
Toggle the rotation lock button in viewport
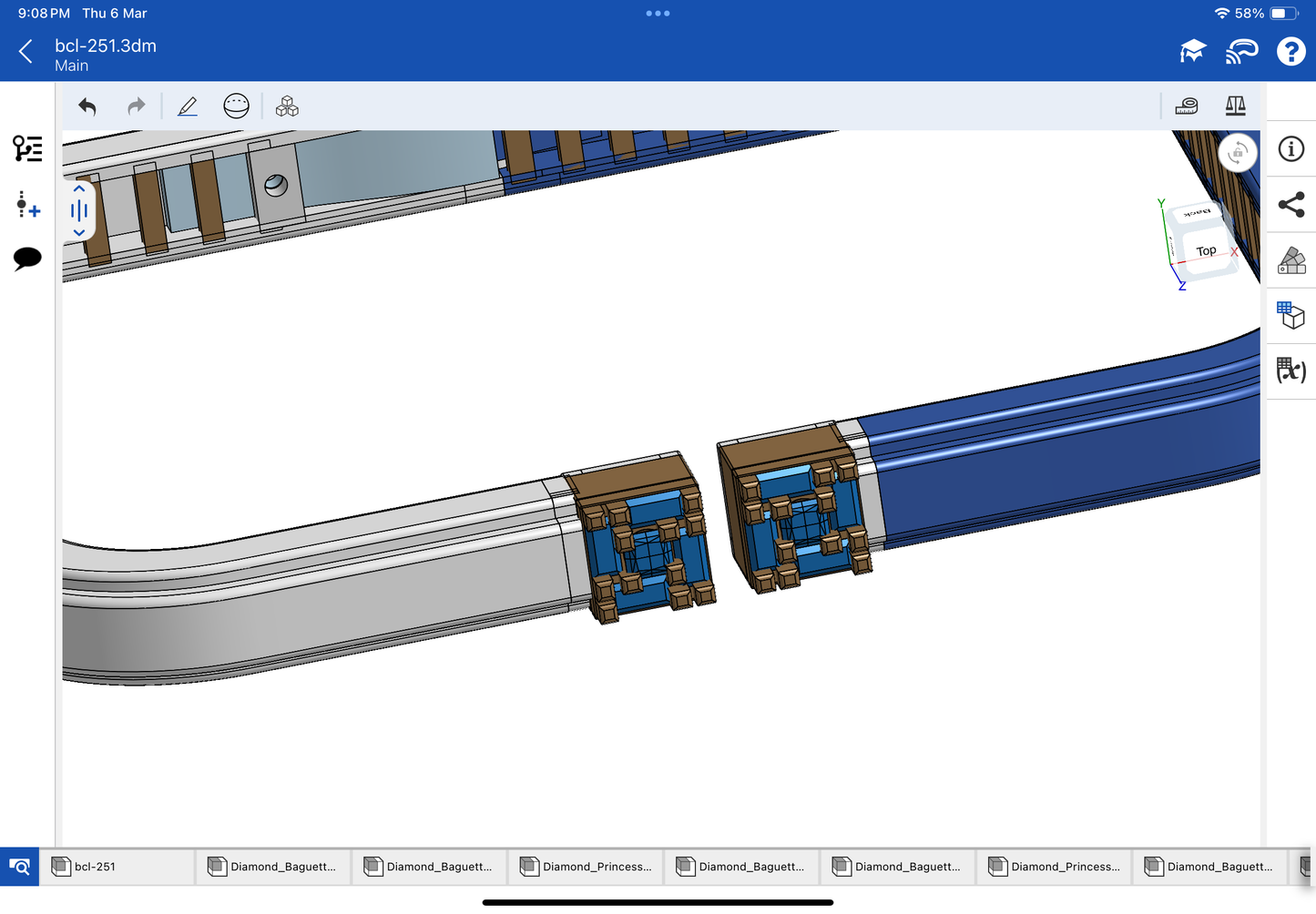pos(1237,153)
